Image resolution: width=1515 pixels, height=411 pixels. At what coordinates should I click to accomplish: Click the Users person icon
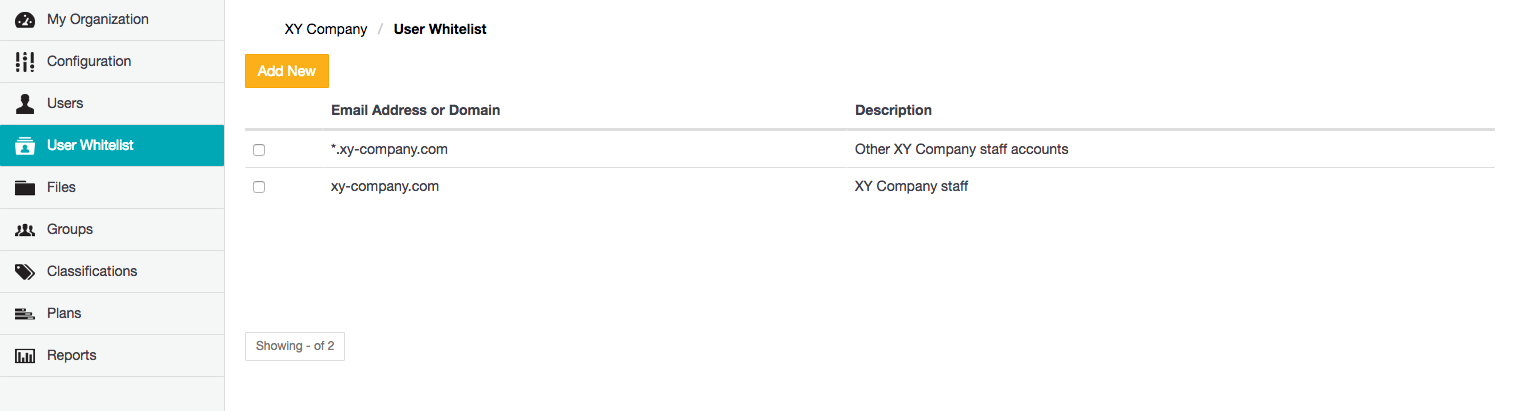point(26,104)
